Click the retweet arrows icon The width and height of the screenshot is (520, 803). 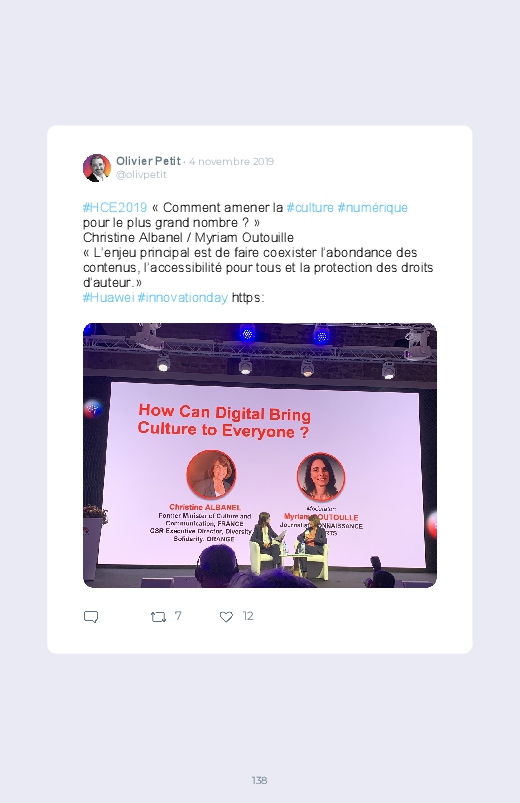(158, 617)
